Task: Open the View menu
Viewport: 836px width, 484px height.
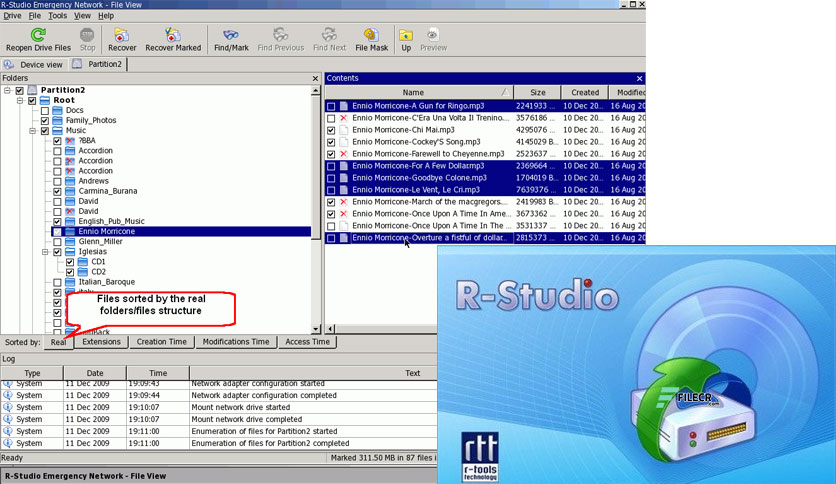Action: tap(82, 15)
